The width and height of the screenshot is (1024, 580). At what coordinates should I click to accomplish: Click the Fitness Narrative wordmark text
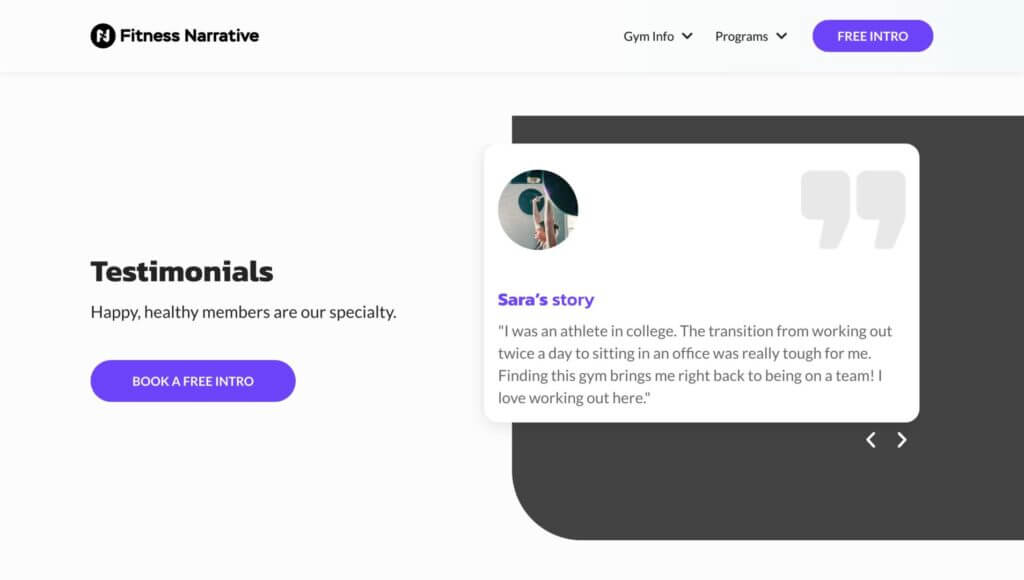coord(188,35)
